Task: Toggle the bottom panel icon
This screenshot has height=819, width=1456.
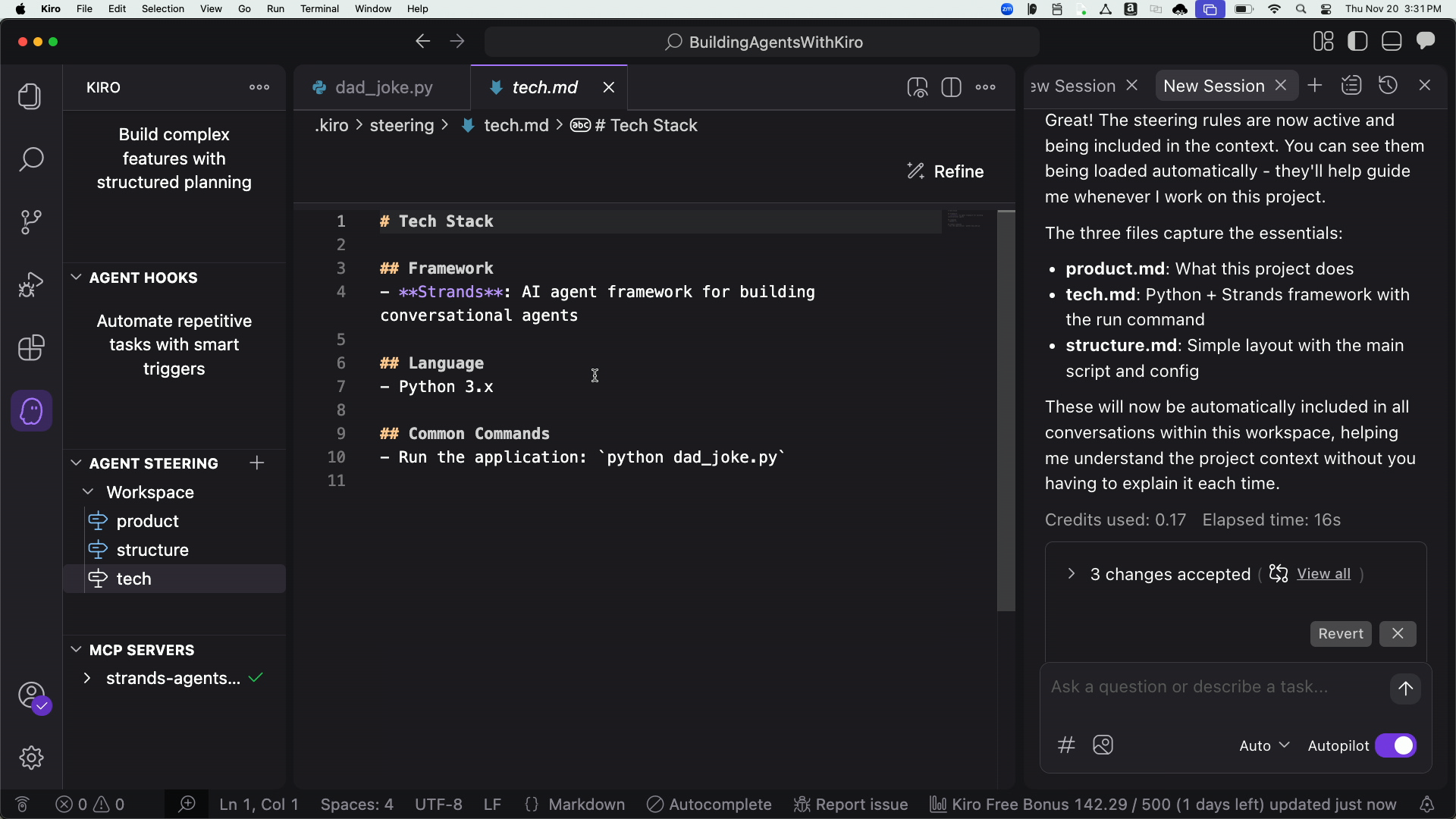Action: pos(1392,42)
